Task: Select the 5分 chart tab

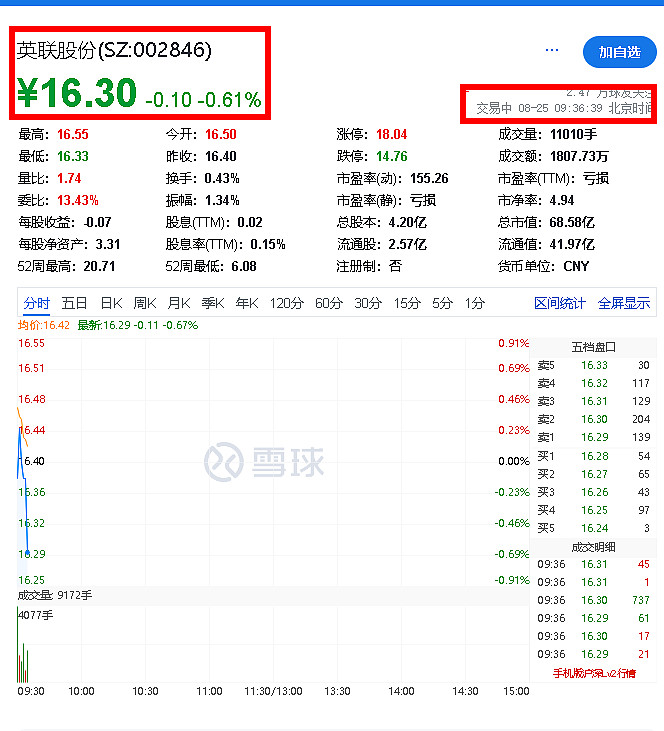Action: pyautogui.click(x=443, y=303)
